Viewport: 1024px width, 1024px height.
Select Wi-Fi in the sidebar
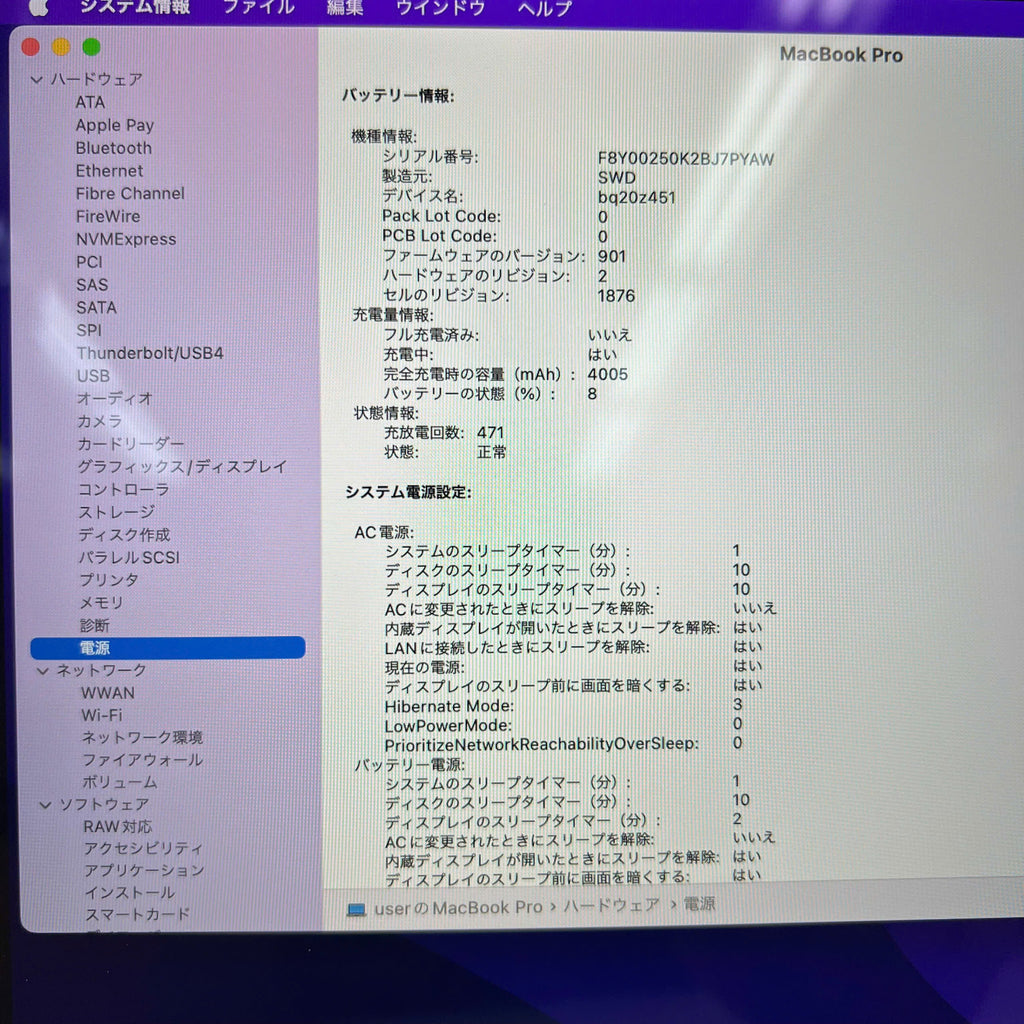[102, 716]
